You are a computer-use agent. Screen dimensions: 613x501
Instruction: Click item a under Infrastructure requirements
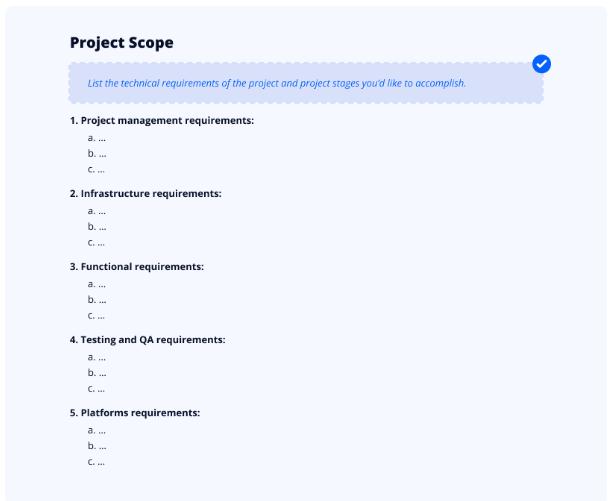pyautogui.click(x=97, y=211)
